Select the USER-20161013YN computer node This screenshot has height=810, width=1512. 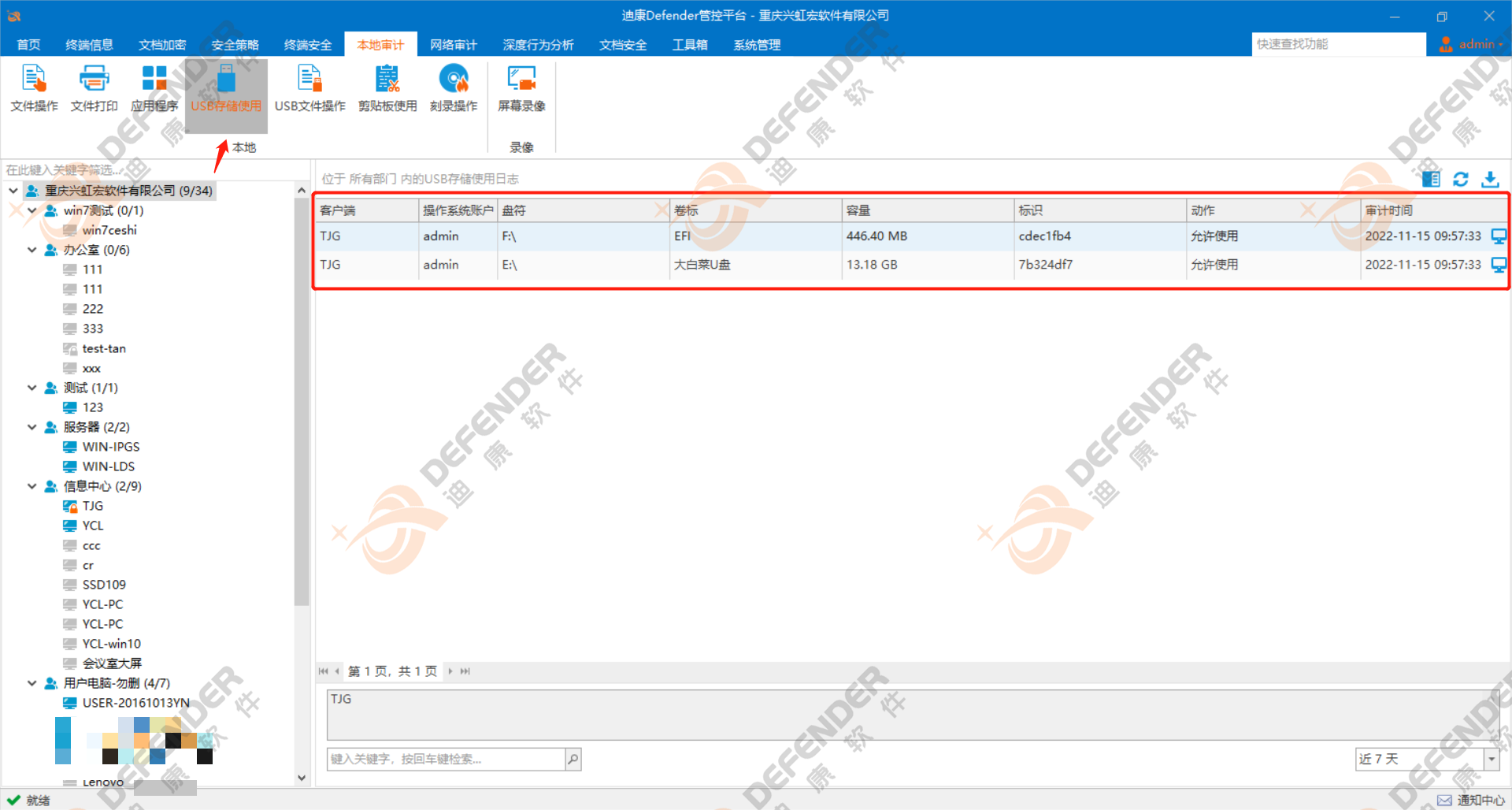pos(136,703)
